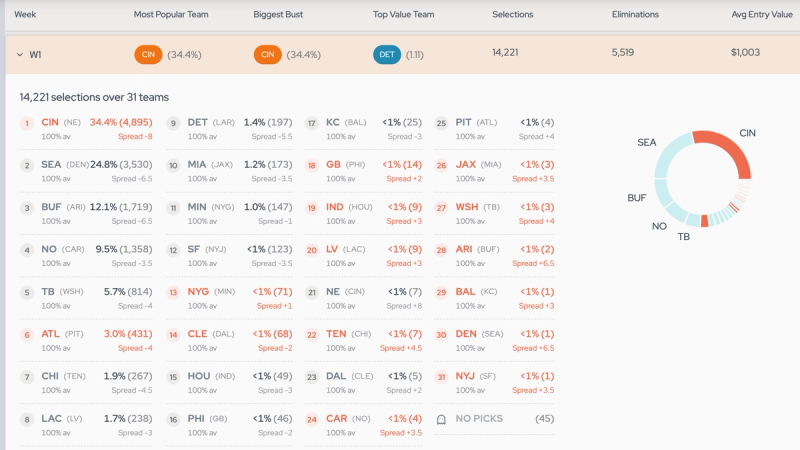Viewport: 800px width, 450px height.
Task: Sort by Most Popular Team column header
Action: click(171, 14)
